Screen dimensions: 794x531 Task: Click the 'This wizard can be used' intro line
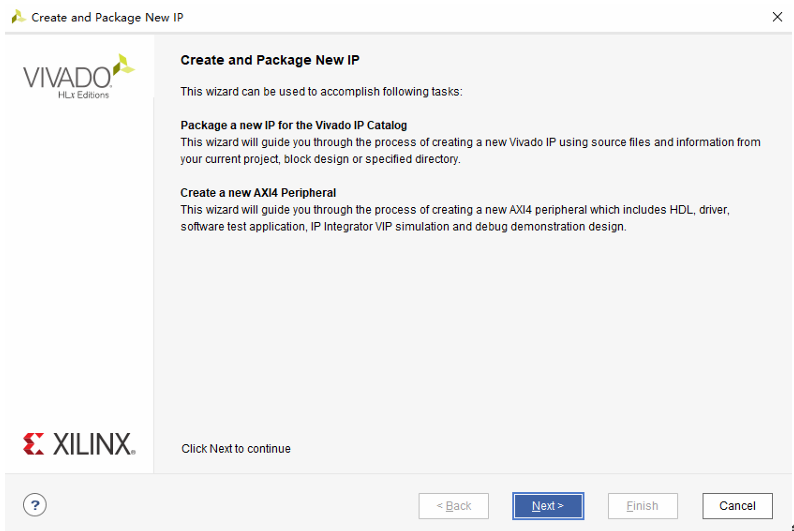click(x=321, y=92)
